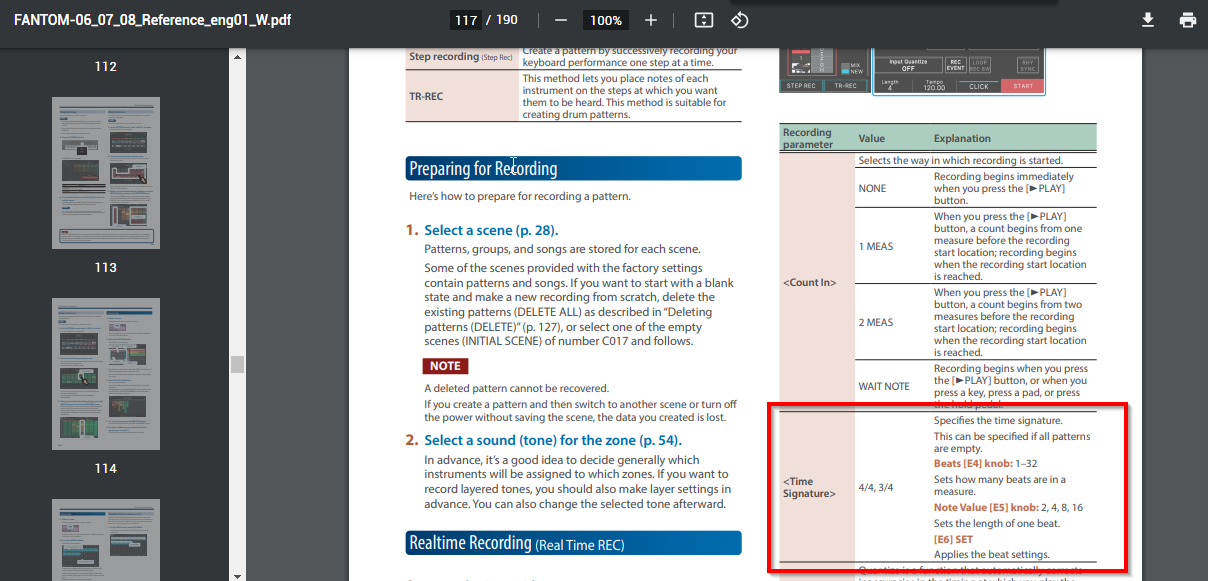This screenshot has height=581, width=1208.
Task: Click the red NOTE label
Action: pyautogui.click(x=445, y=366)
